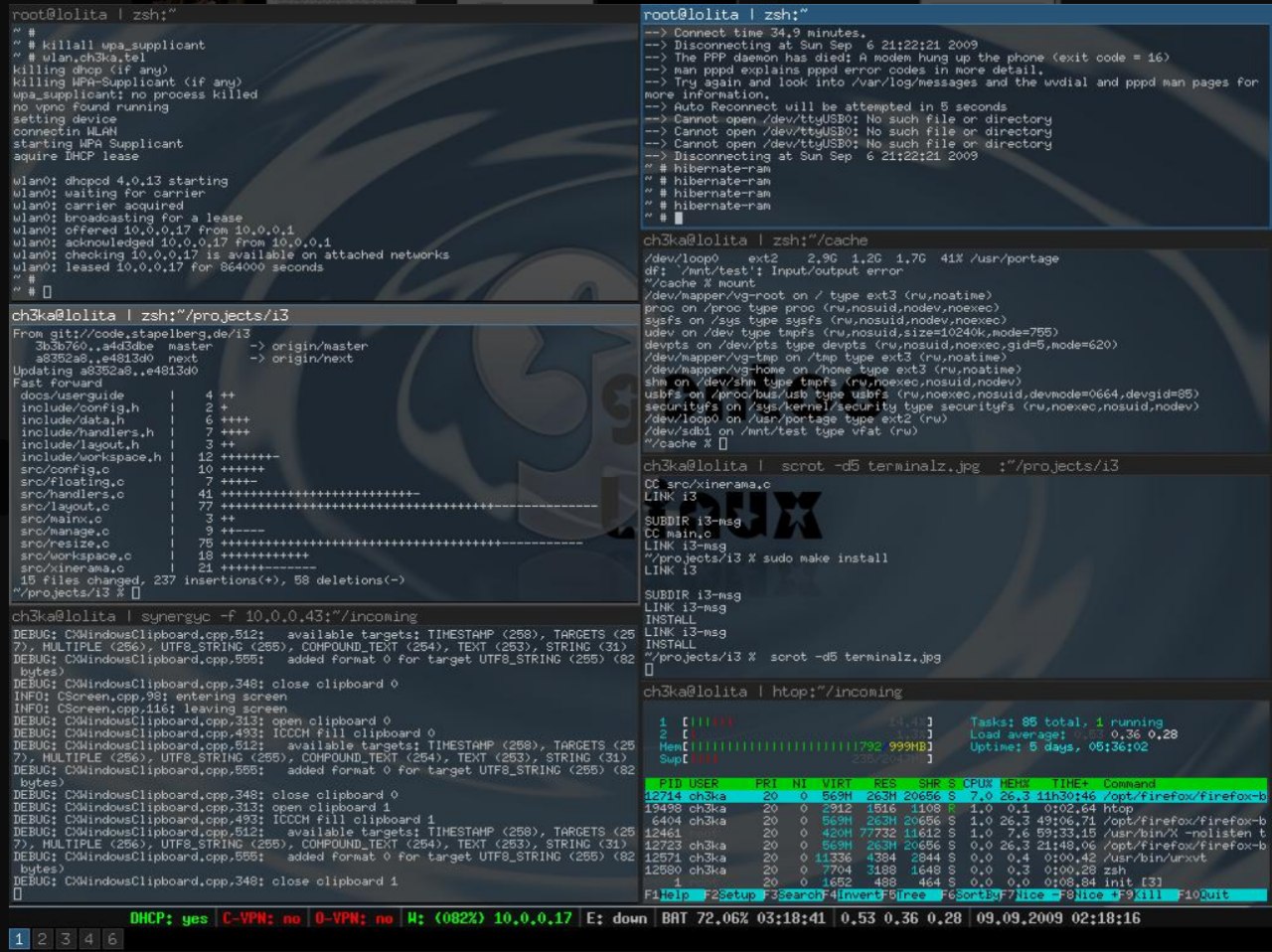Focus the top-right root@lolita zsh title bar
The image size is (1272, 952).
click(955, 15)
